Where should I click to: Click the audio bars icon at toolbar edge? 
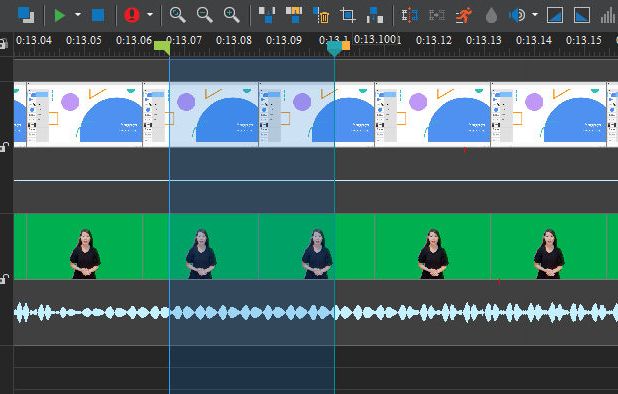[609, 16]
